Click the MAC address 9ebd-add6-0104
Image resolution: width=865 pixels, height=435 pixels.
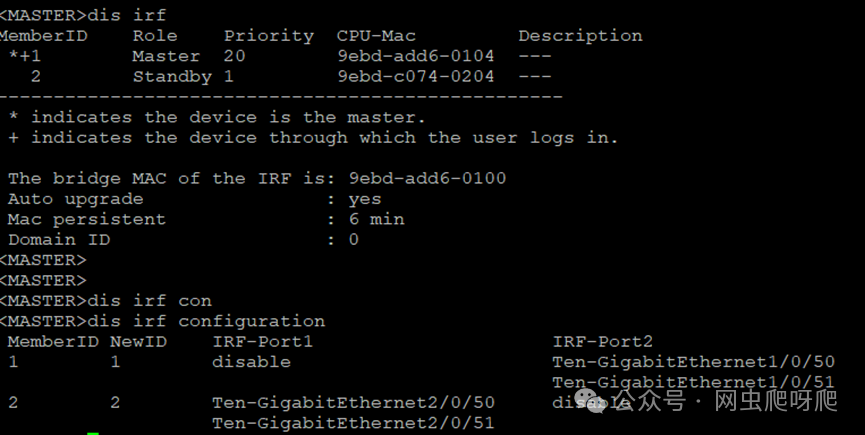coord(416,56)
